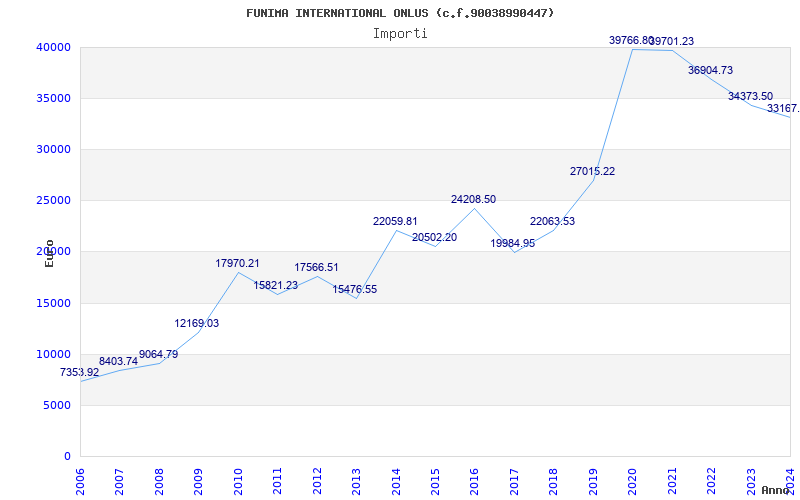Select the 12169.03 data label

197,323
